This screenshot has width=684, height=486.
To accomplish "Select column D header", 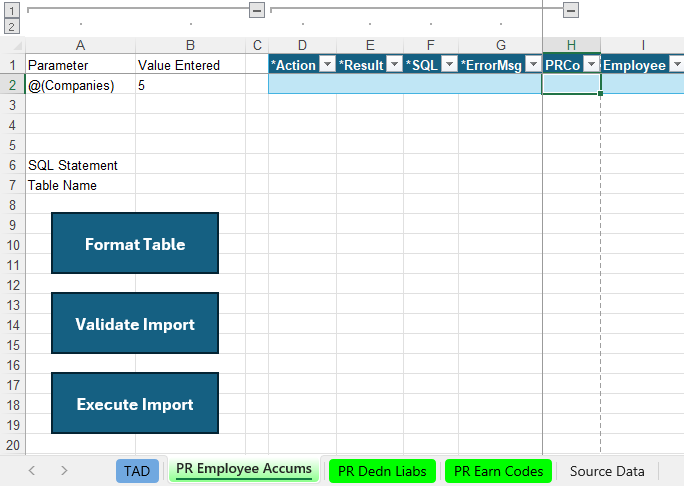I will [302, 45].
